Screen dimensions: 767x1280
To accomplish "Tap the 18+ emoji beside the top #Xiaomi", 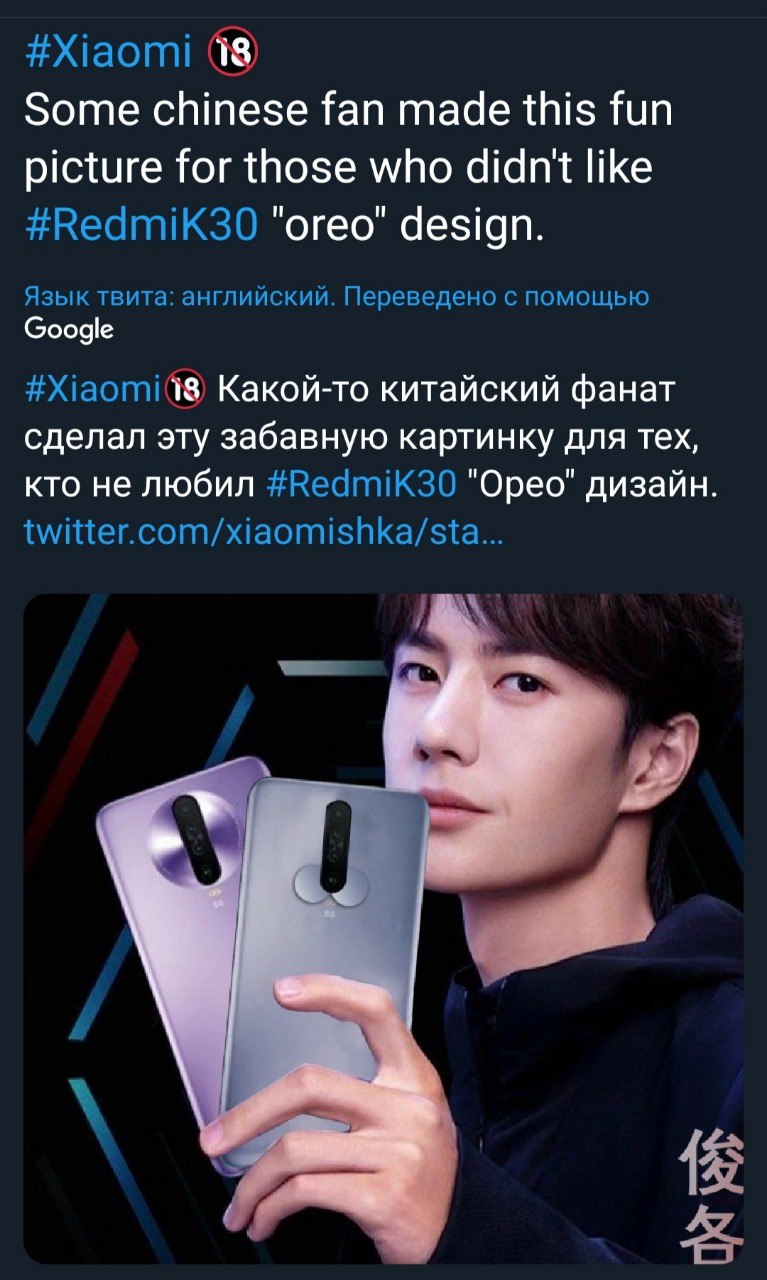I will [233, 53].
